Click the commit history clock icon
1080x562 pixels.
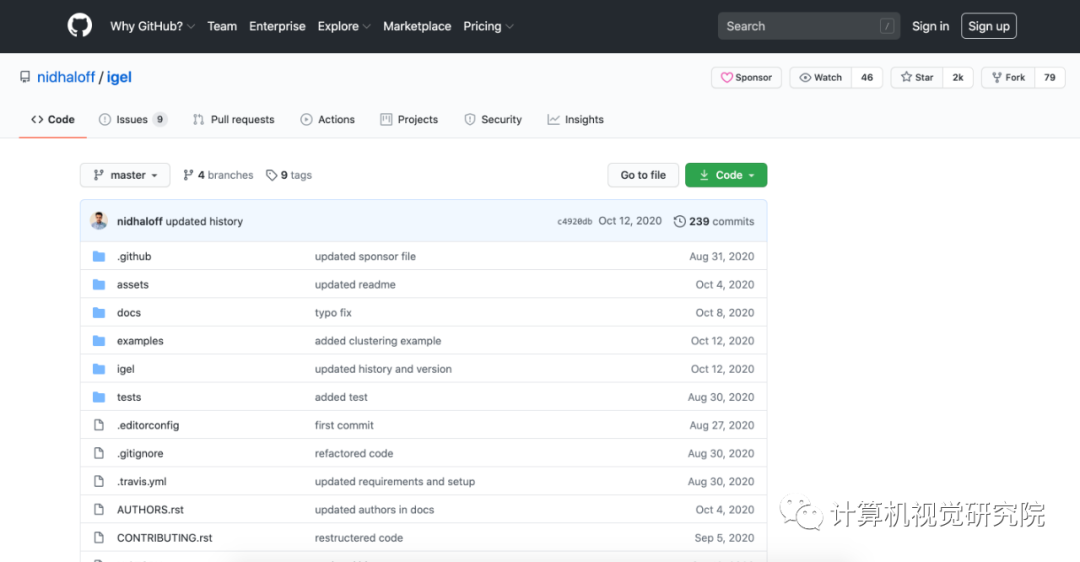pyautogui.click(x=680, y=221)
